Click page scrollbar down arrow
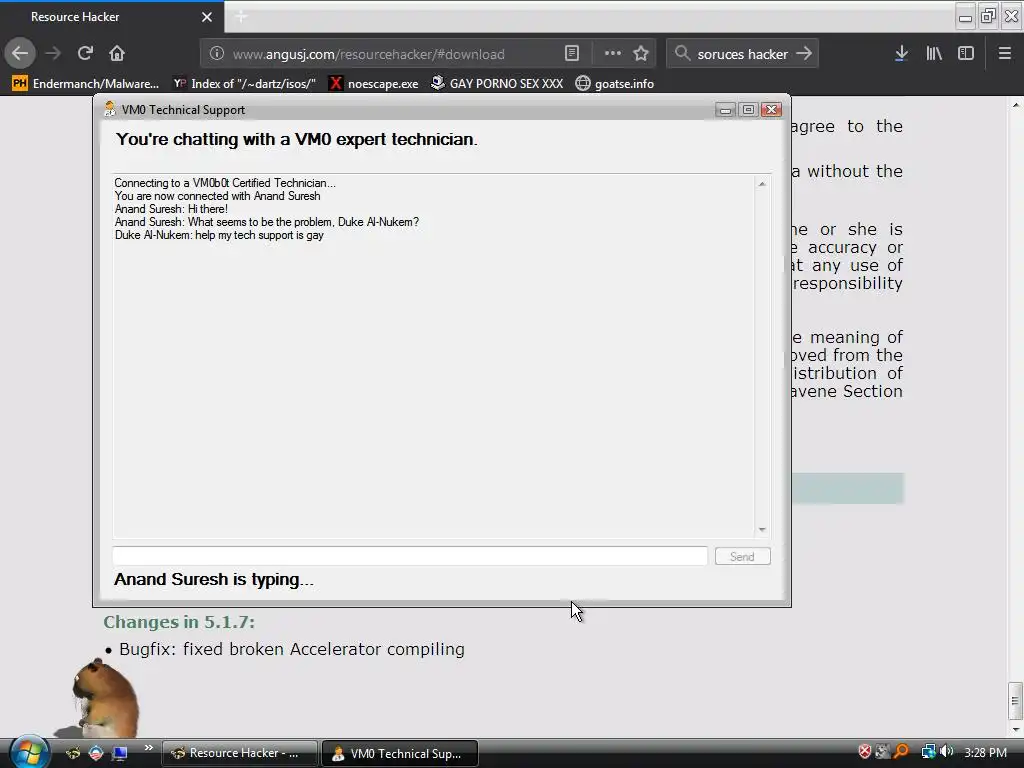1024x768 pixels. coord(1016,729)
